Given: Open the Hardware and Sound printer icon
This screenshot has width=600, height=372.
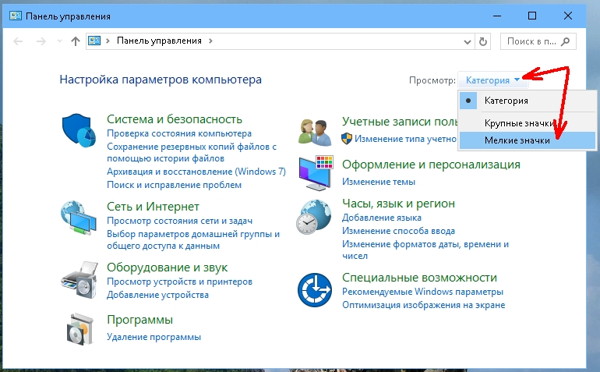Looking at the screenshot, I should click(79, 280).
